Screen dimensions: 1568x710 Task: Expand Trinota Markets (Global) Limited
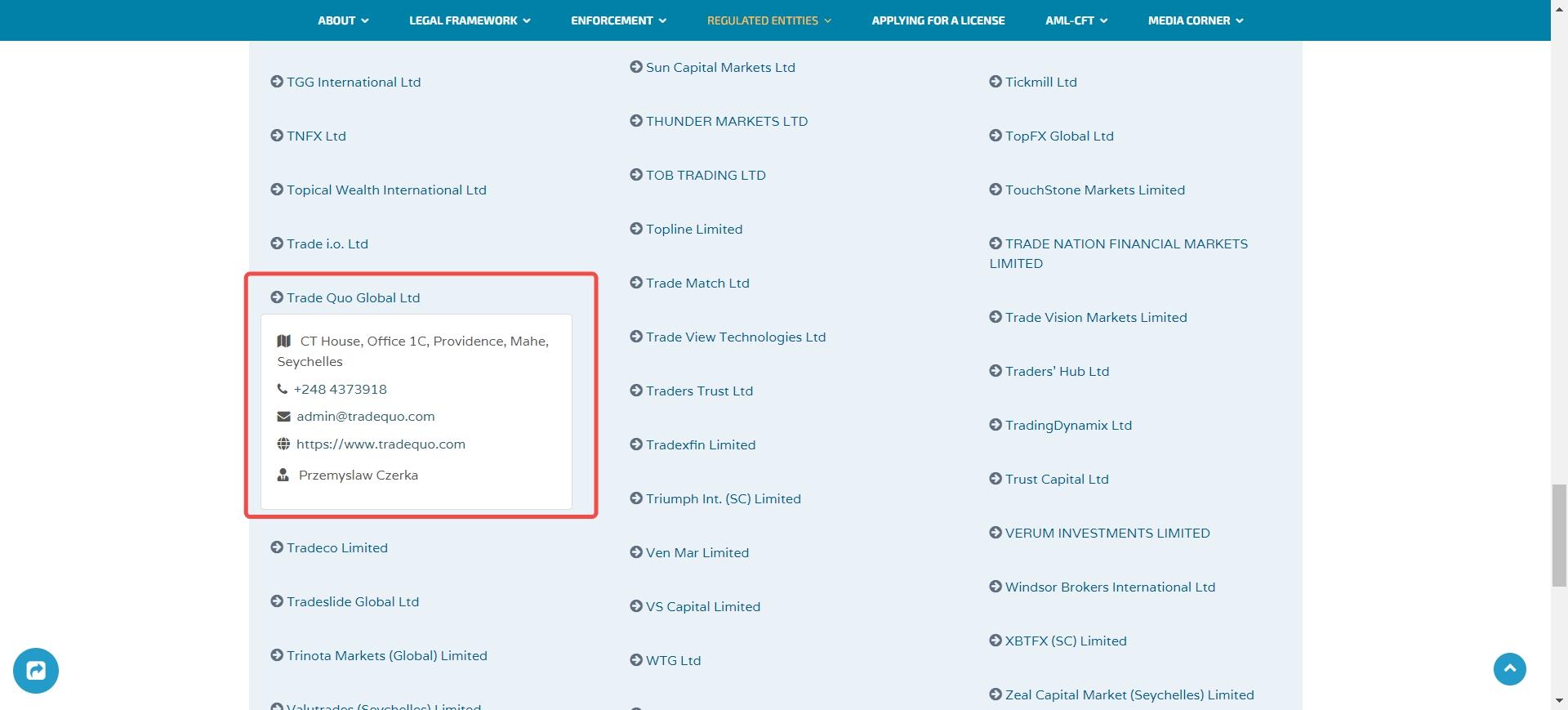tap(379, 655)
